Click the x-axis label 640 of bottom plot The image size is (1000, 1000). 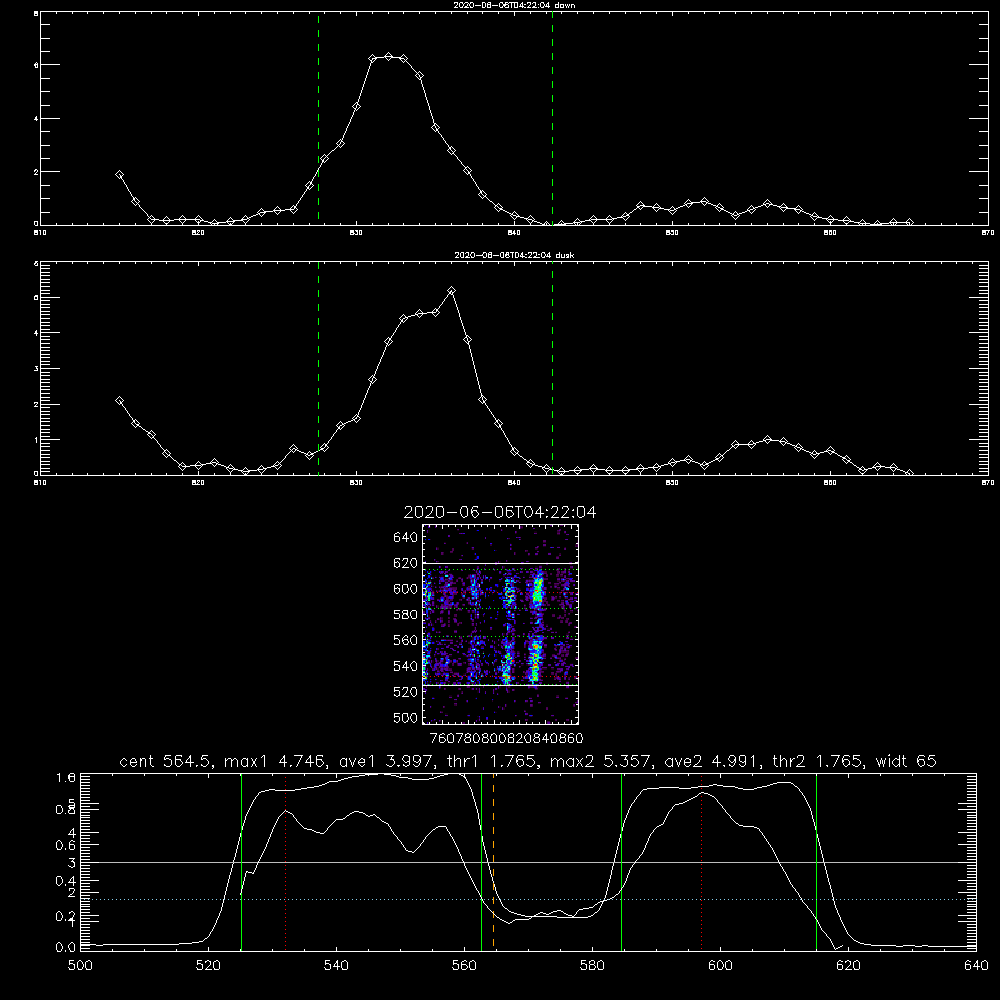pyautogui.click(x=976, y=966)
